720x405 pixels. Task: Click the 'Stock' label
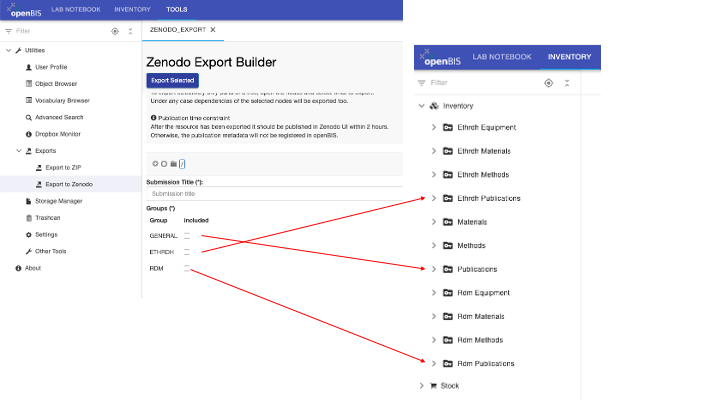(x=450, y=386)
